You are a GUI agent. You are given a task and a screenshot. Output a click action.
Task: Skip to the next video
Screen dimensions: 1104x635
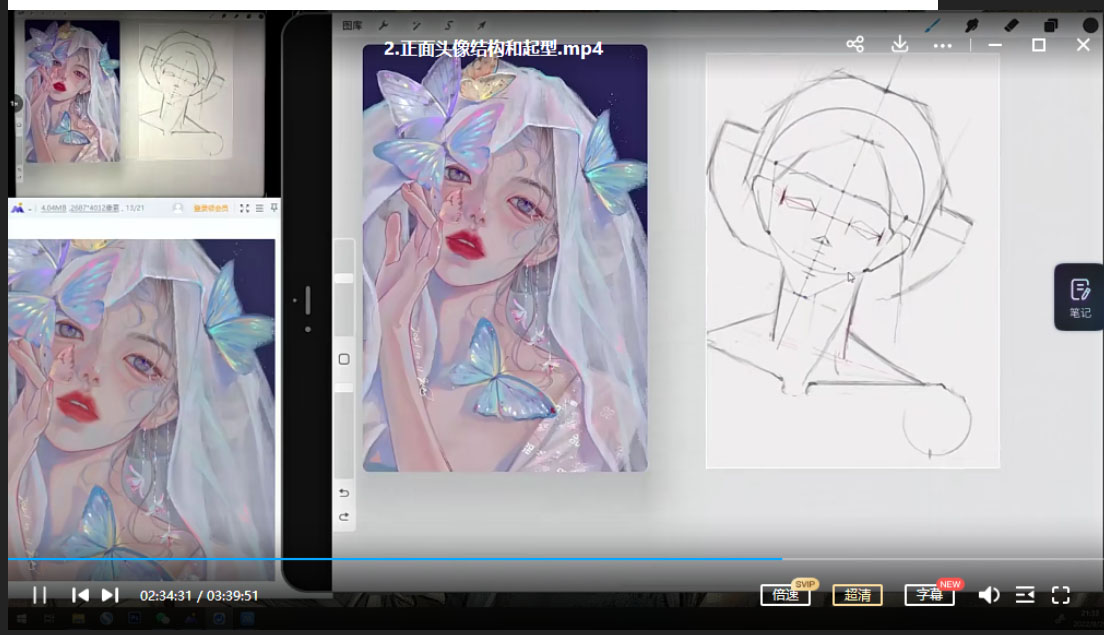[110, 596]
